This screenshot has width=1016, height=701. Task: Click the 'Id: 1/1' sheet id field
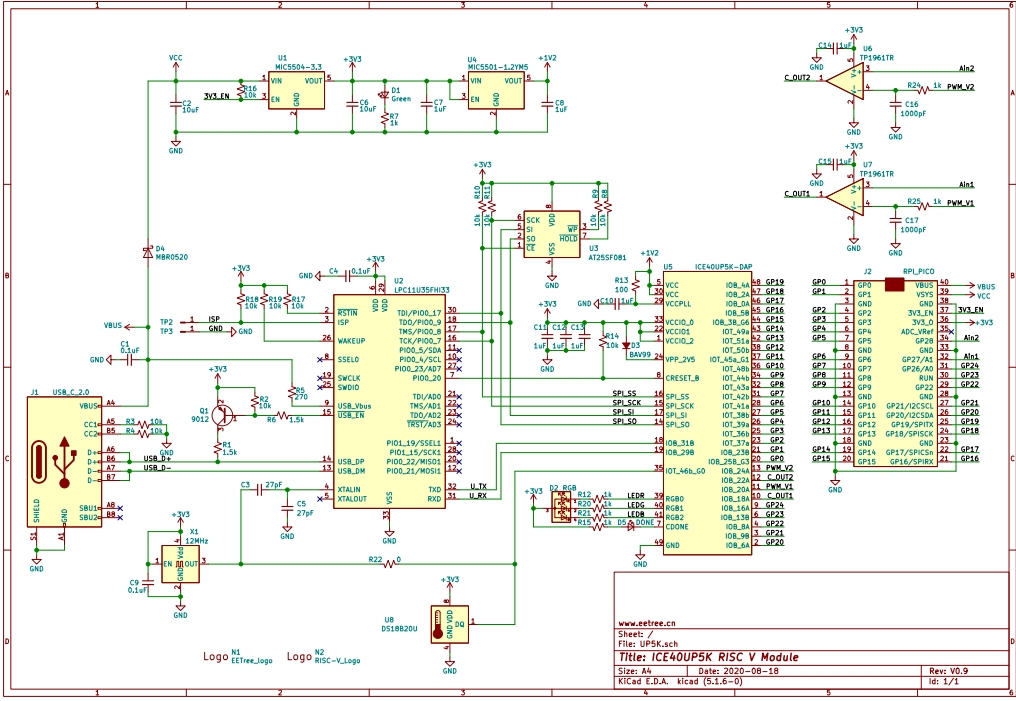[944, 682]
